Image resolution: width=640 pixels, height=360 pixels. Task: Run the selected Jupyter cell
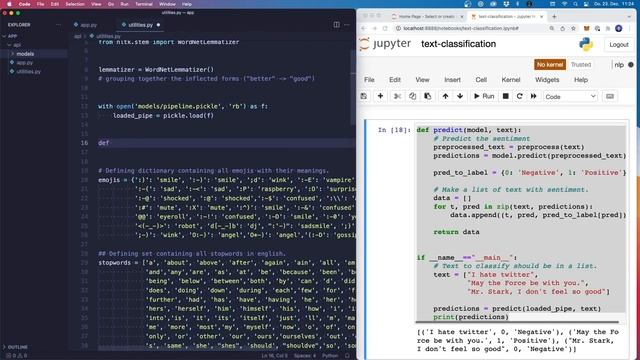484,96
